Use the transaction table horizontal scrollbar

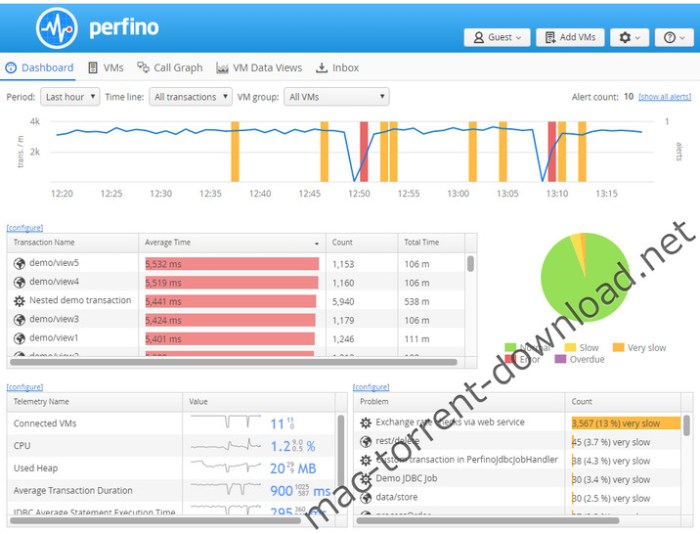pyautogui.click(x=233, y=362)
